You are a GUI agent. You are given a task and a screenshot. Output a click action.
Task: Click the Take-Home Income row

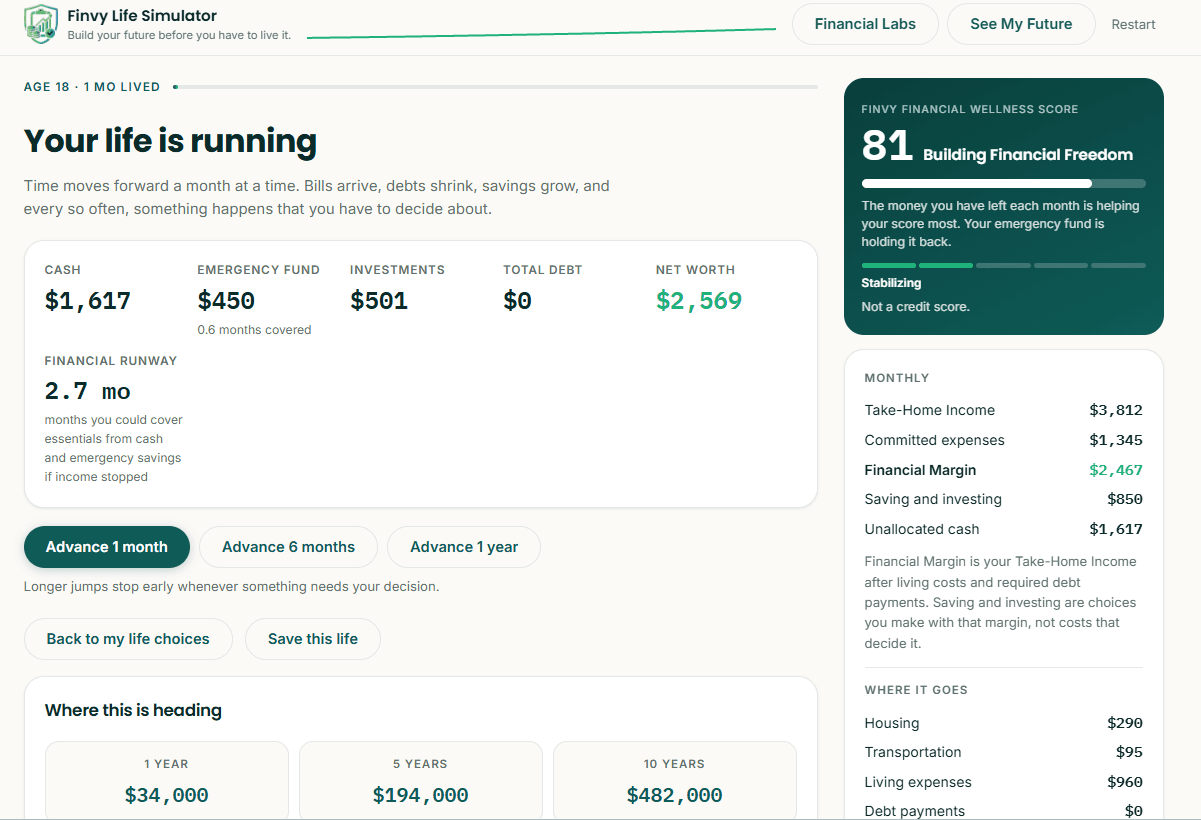tap(1003, 410)
